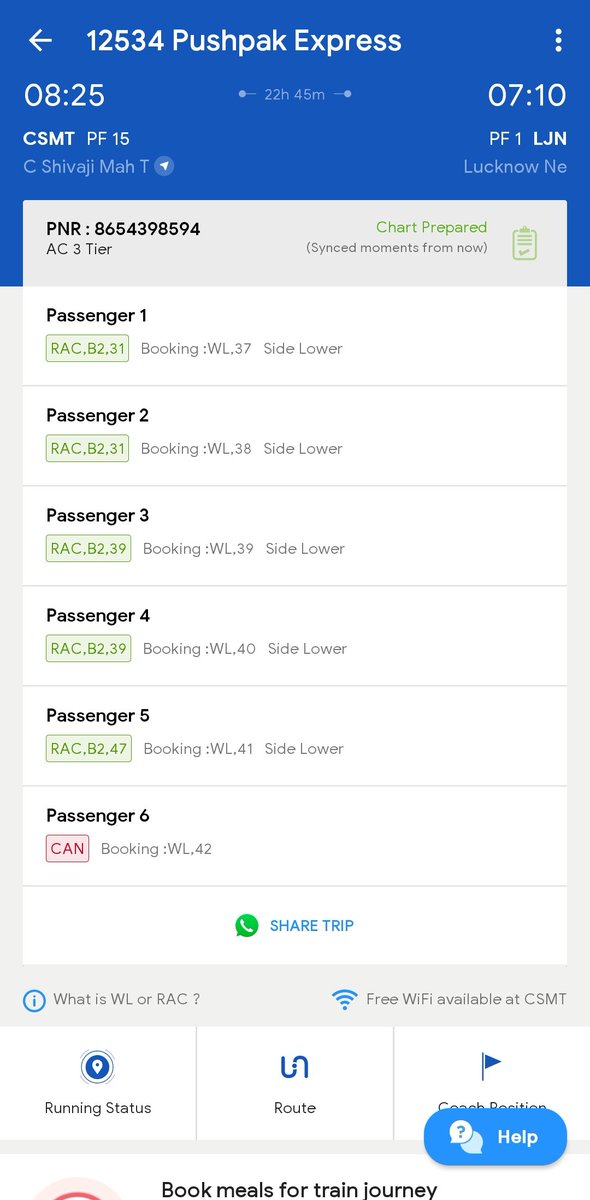Tap the back arrow icon
The image size is (590, 1200).
click(x=40, y=40)
